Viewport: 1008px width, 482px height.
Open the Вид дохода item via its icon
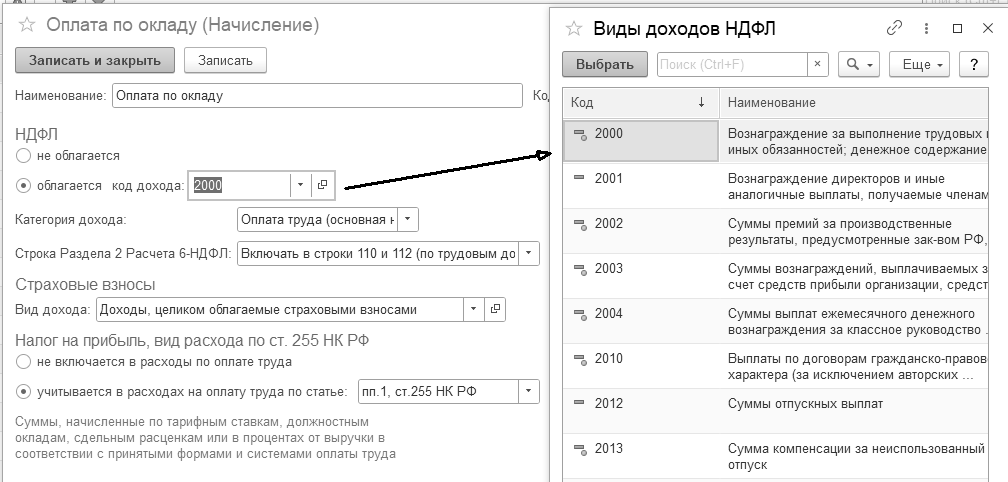[495, 309]
